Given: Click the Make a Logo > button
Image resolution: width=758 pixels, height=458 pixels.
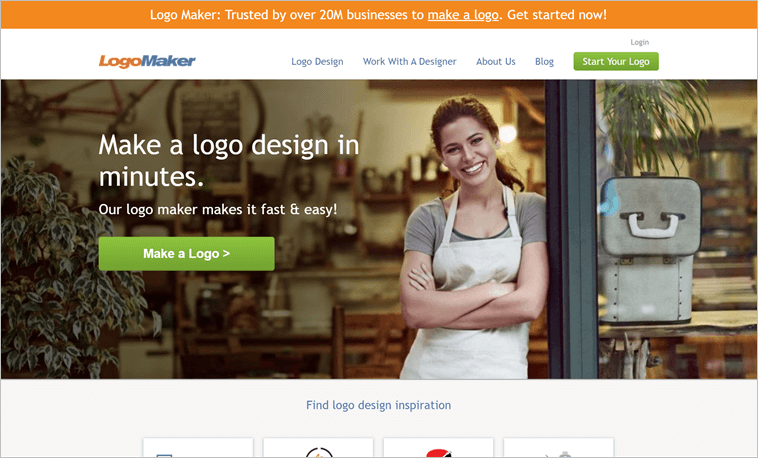Looking at the screenshot, I should pyautogui.click(x=186, y=254).
